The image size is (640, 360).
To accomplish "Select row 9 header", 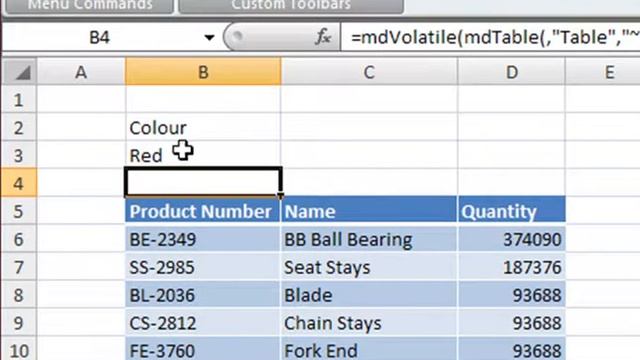I will pyautogui.click(x=19, y=323).
